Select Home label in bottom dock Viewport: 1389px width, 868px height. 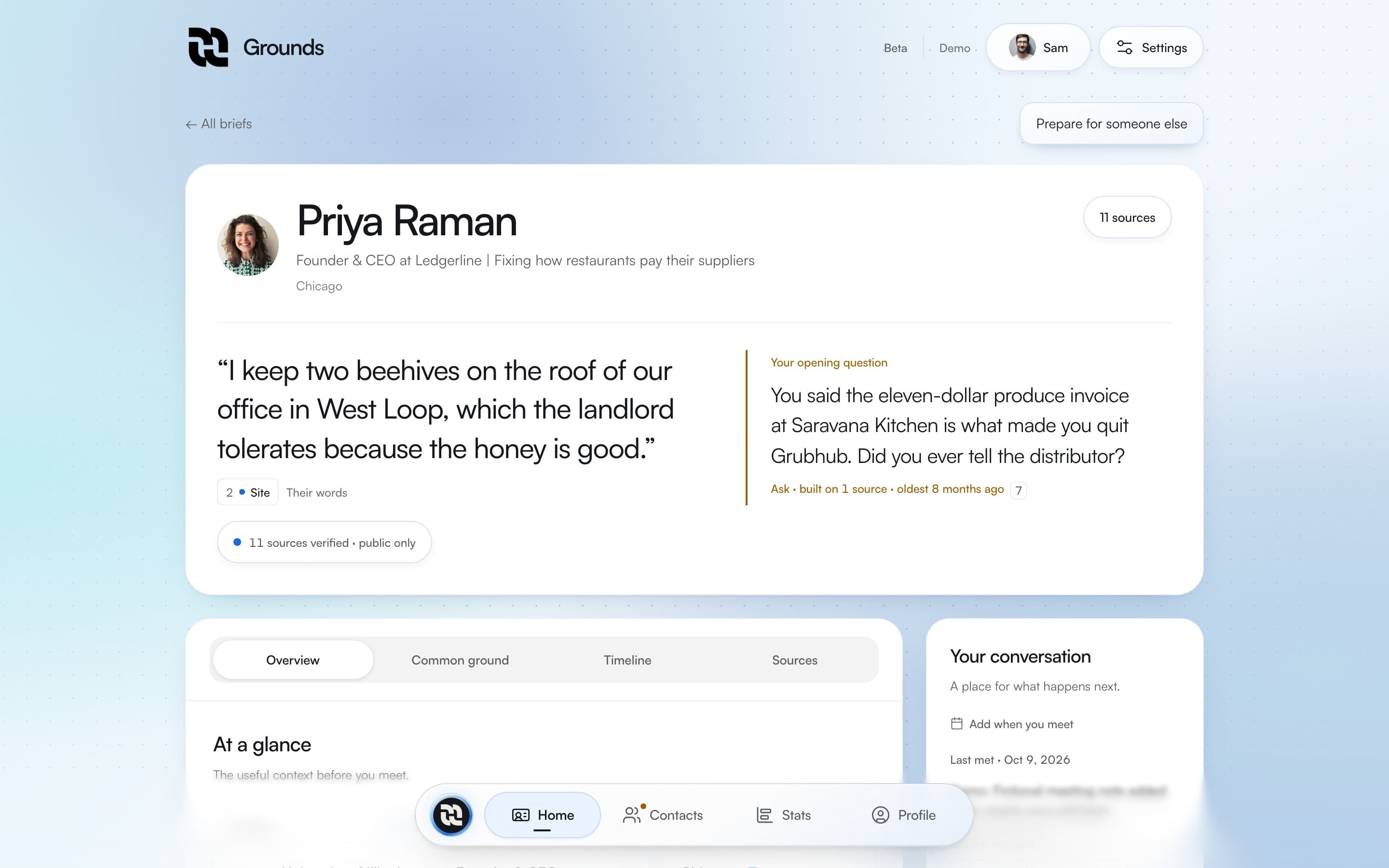click(x=556, y=815)
